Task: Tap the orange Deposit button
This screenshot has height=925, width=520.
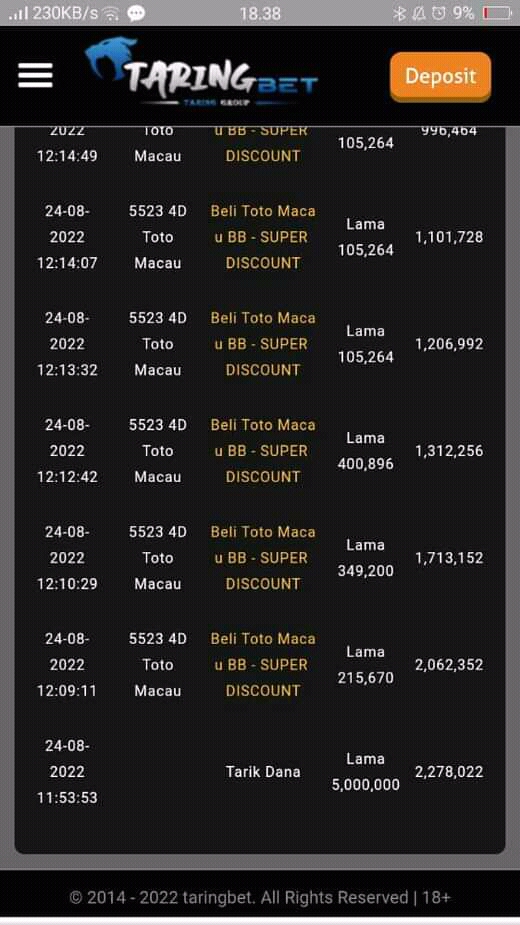Action: (x=440, y=77)
